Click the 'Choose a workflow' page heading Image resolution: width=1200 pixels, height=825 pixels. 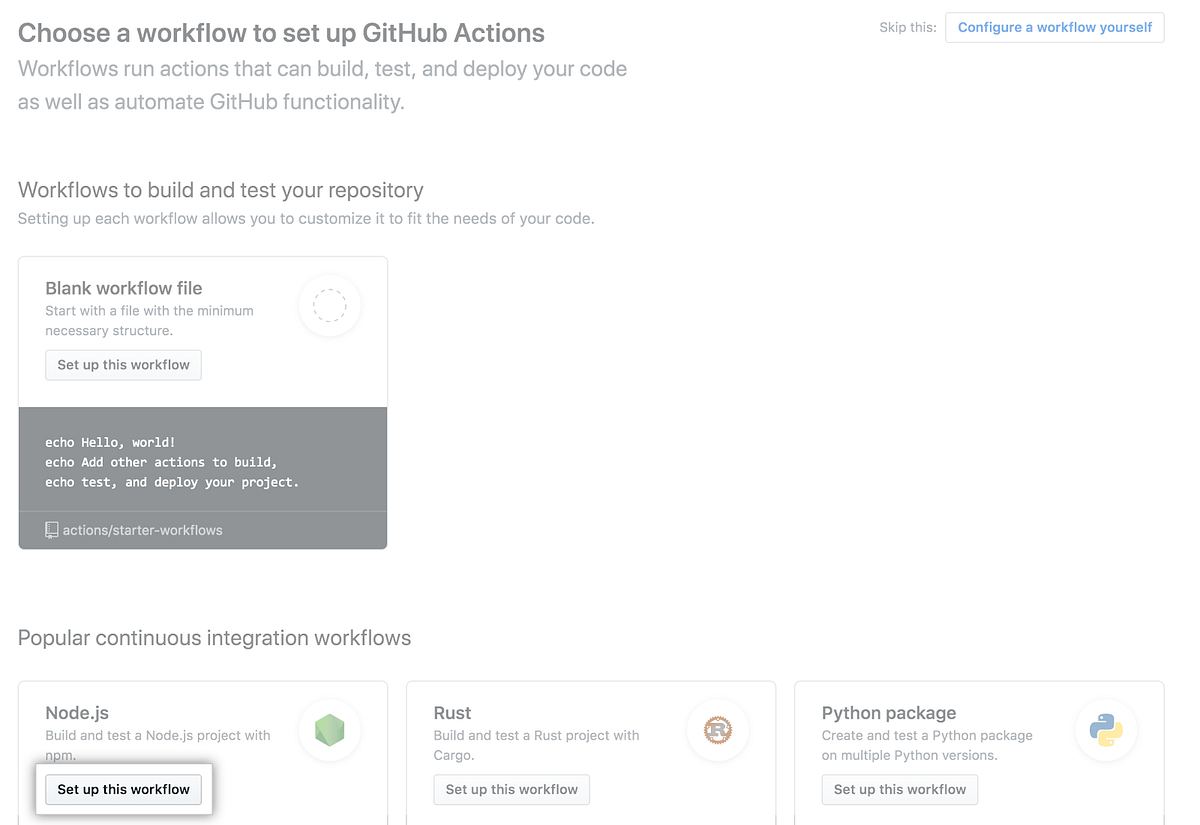click(280, 33)
